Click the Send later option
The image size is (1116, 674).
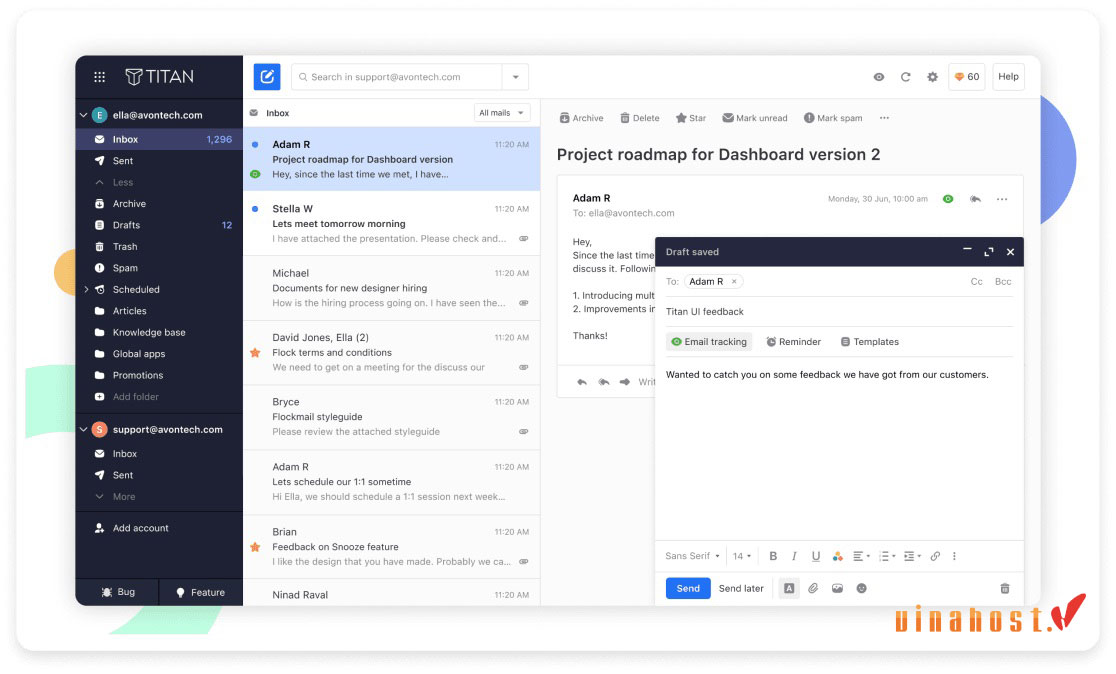(x=741, y=589)
